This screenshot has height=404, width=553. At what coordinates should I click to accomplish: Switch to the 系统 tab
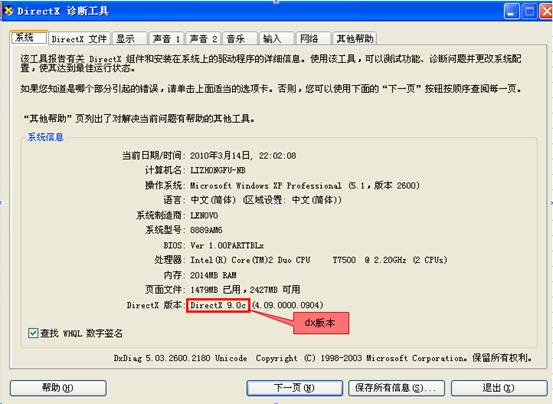[29, 37]
